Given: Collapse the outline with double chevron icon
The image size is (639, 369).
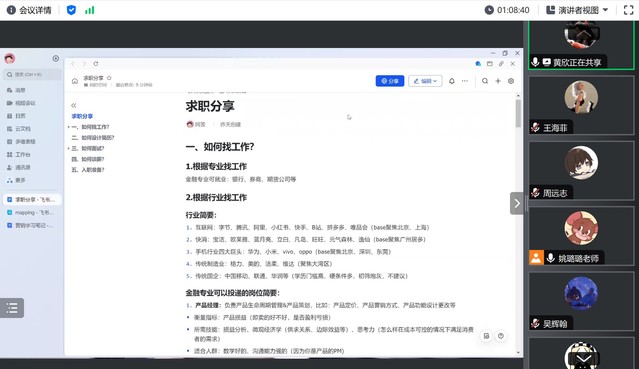Looking at the screenshot, I should pos(73,106).
